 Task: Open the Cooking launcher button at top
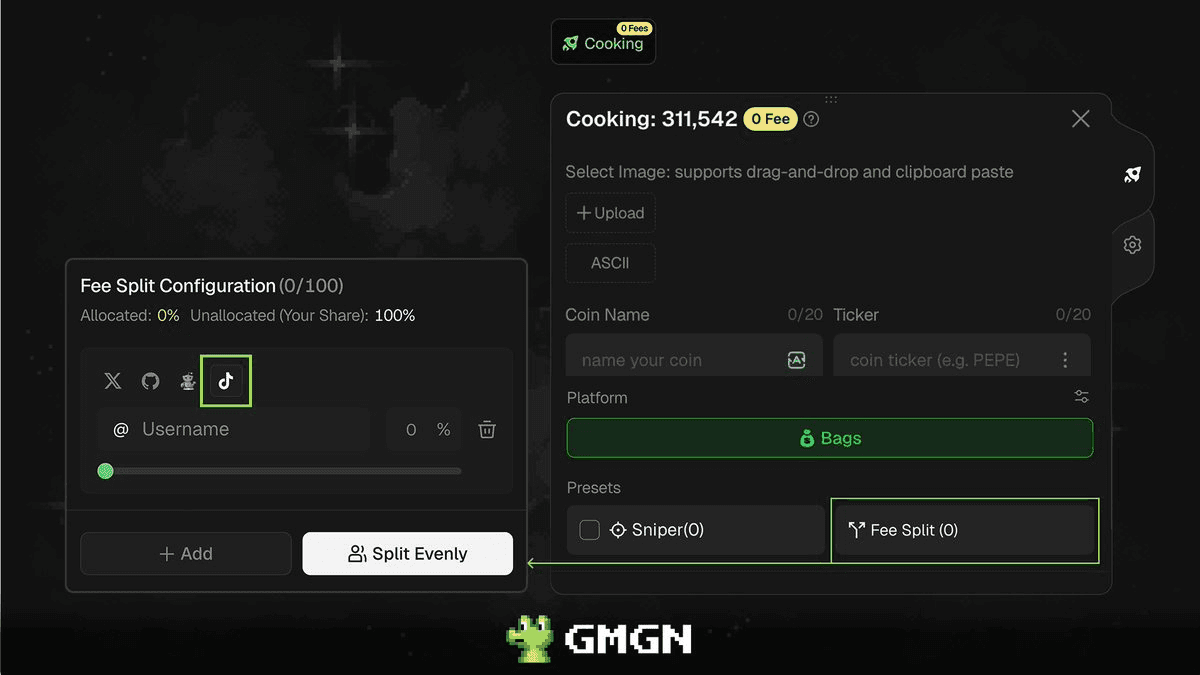[x=604, y=43]
